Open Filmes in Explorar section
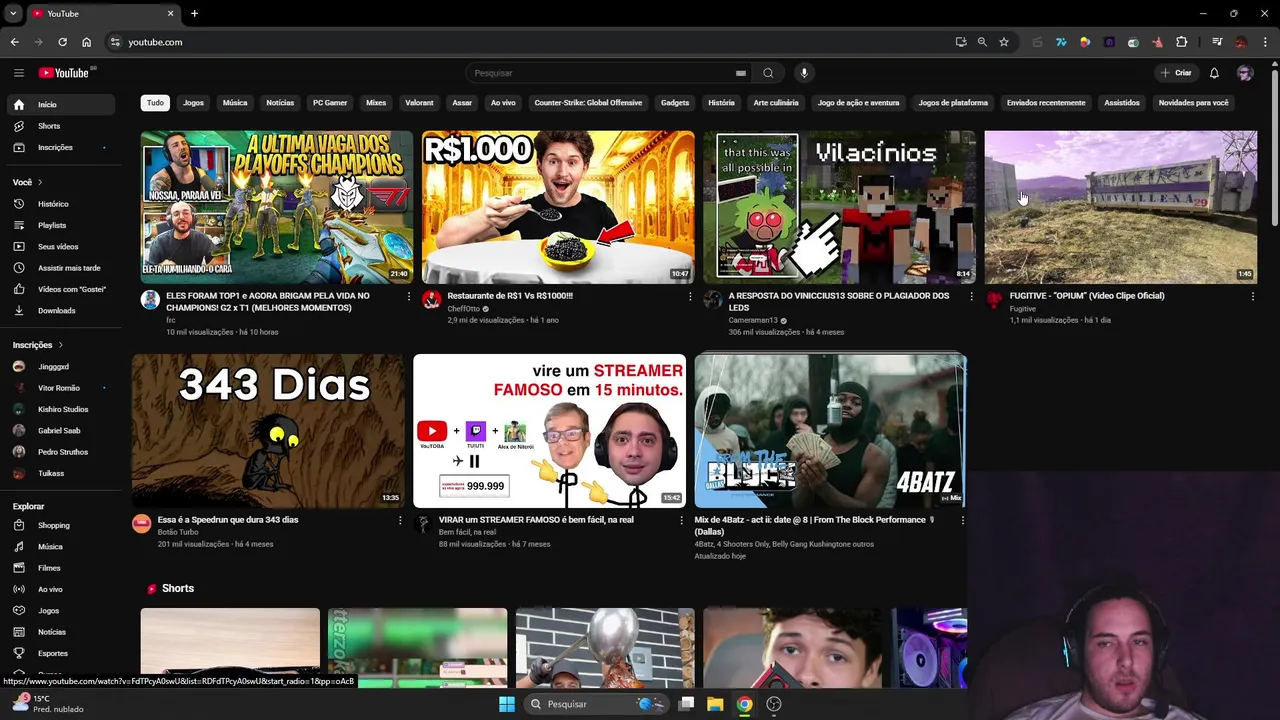The width and height of the screenshot is (1280, 720). (x=60, y=568)
